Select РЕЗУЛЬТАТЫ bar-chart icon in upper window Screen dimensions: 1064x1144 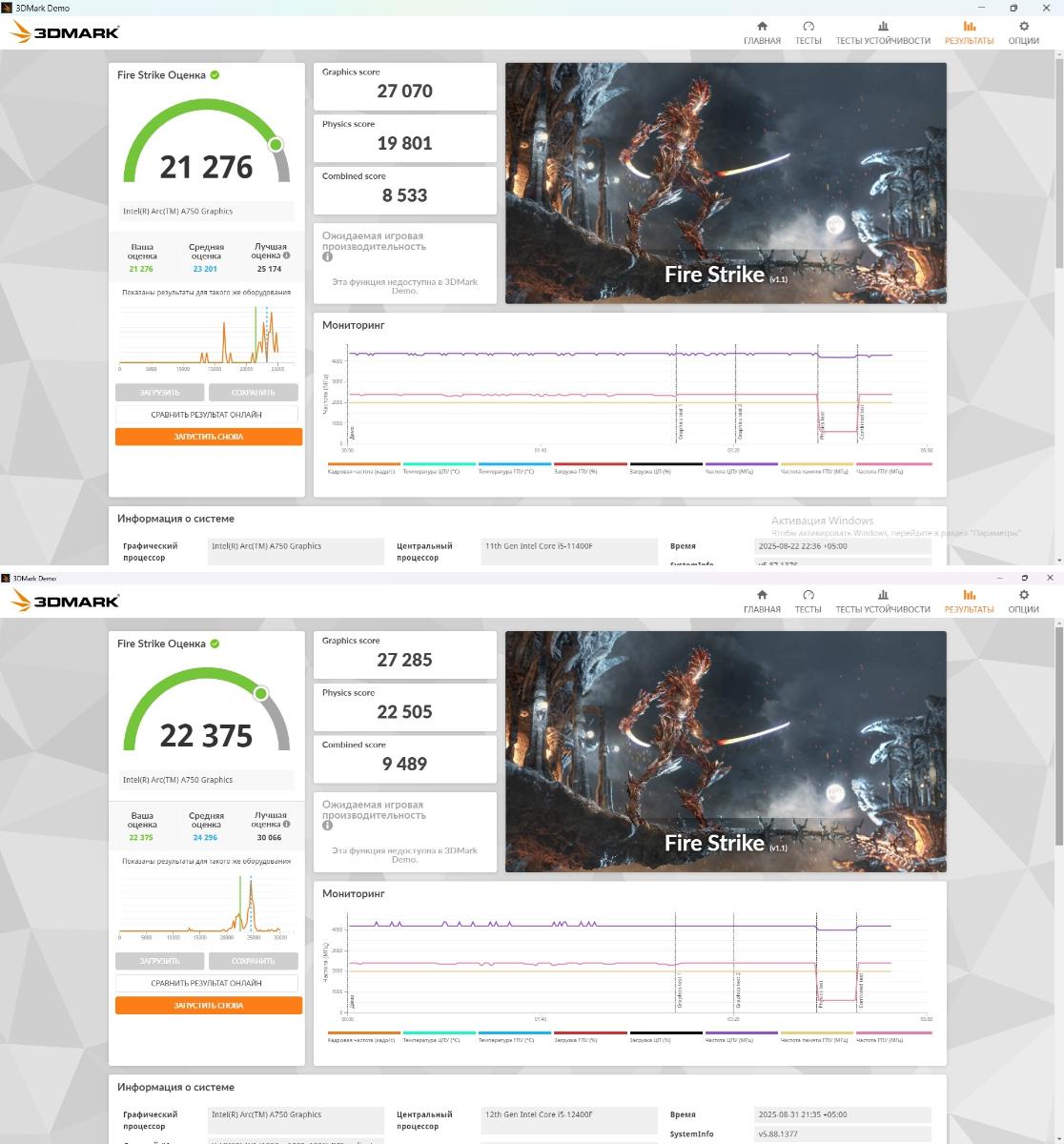tap(970, 27)
